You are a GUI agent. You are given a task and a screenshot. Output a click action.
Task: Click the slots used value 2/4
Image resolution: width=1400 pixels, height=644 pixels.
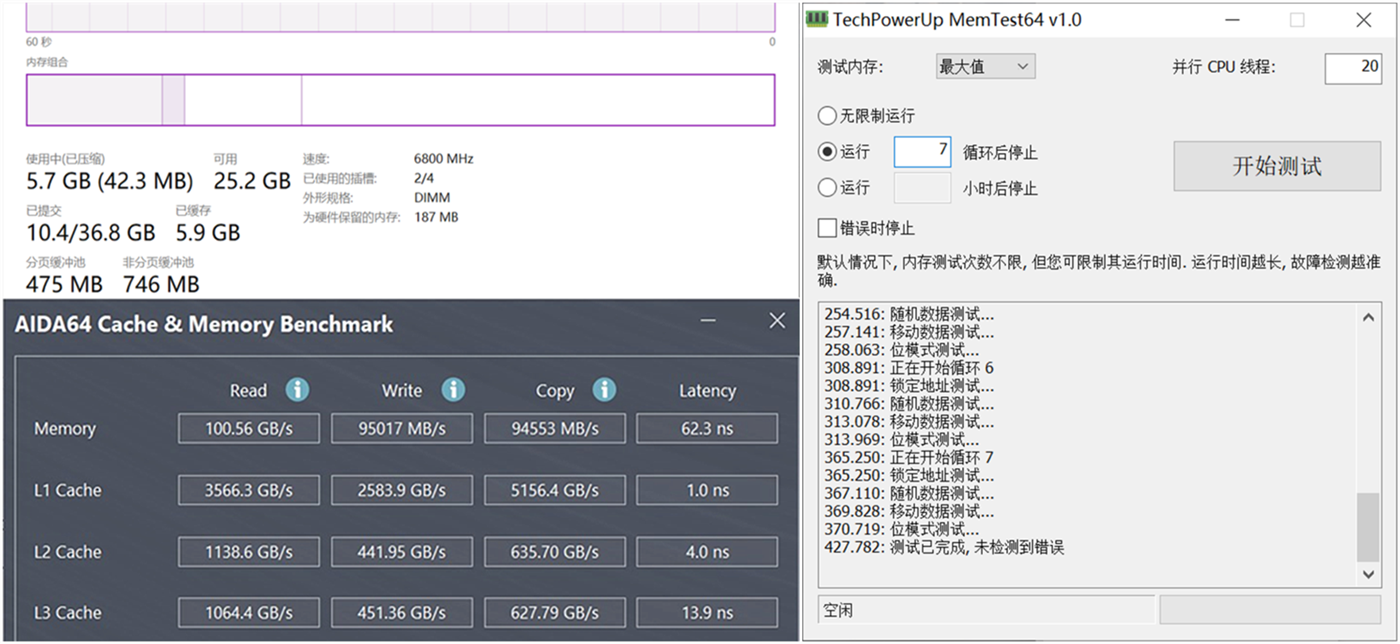tap(424, 178)
